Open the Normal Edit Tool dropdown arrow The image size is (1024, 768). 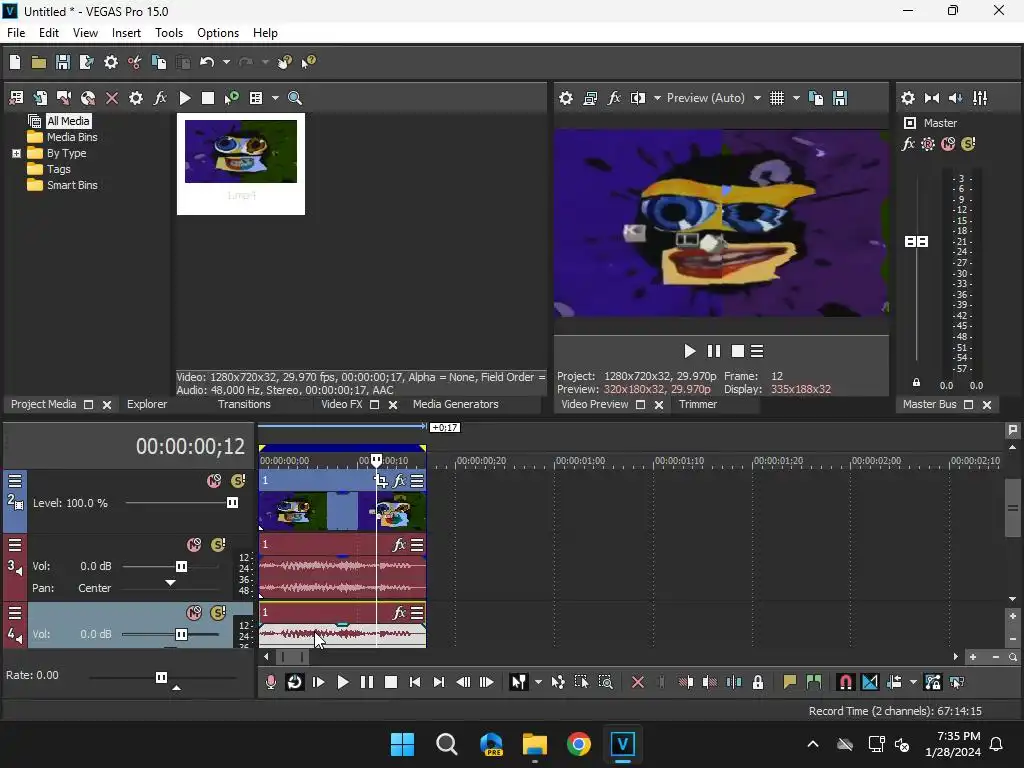(538, 682)
